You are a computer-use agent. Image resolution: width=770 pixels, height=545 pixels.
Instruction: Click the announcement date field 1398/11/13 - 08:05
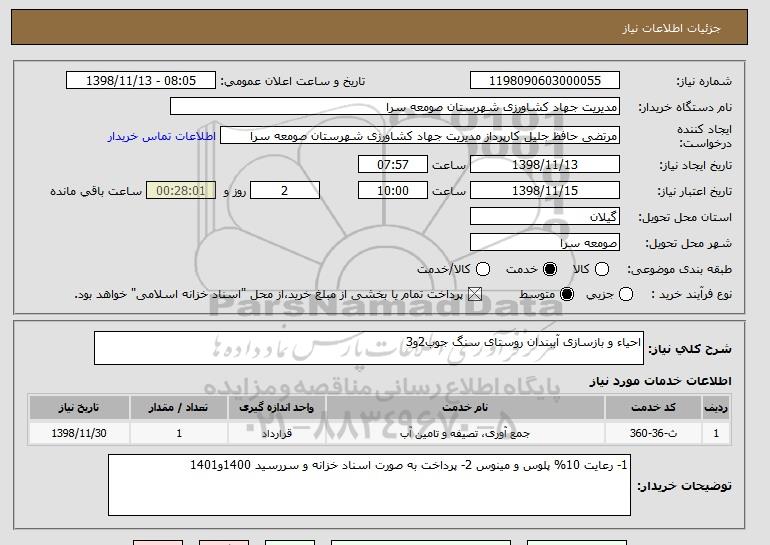click(141, 81)
